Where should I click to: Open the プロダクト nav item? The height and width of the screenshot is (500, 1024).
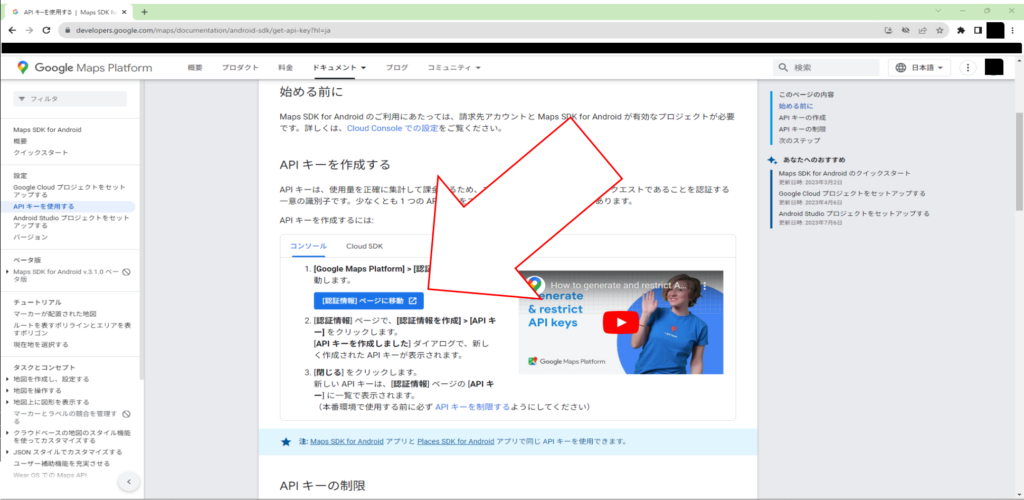[240, 68]
